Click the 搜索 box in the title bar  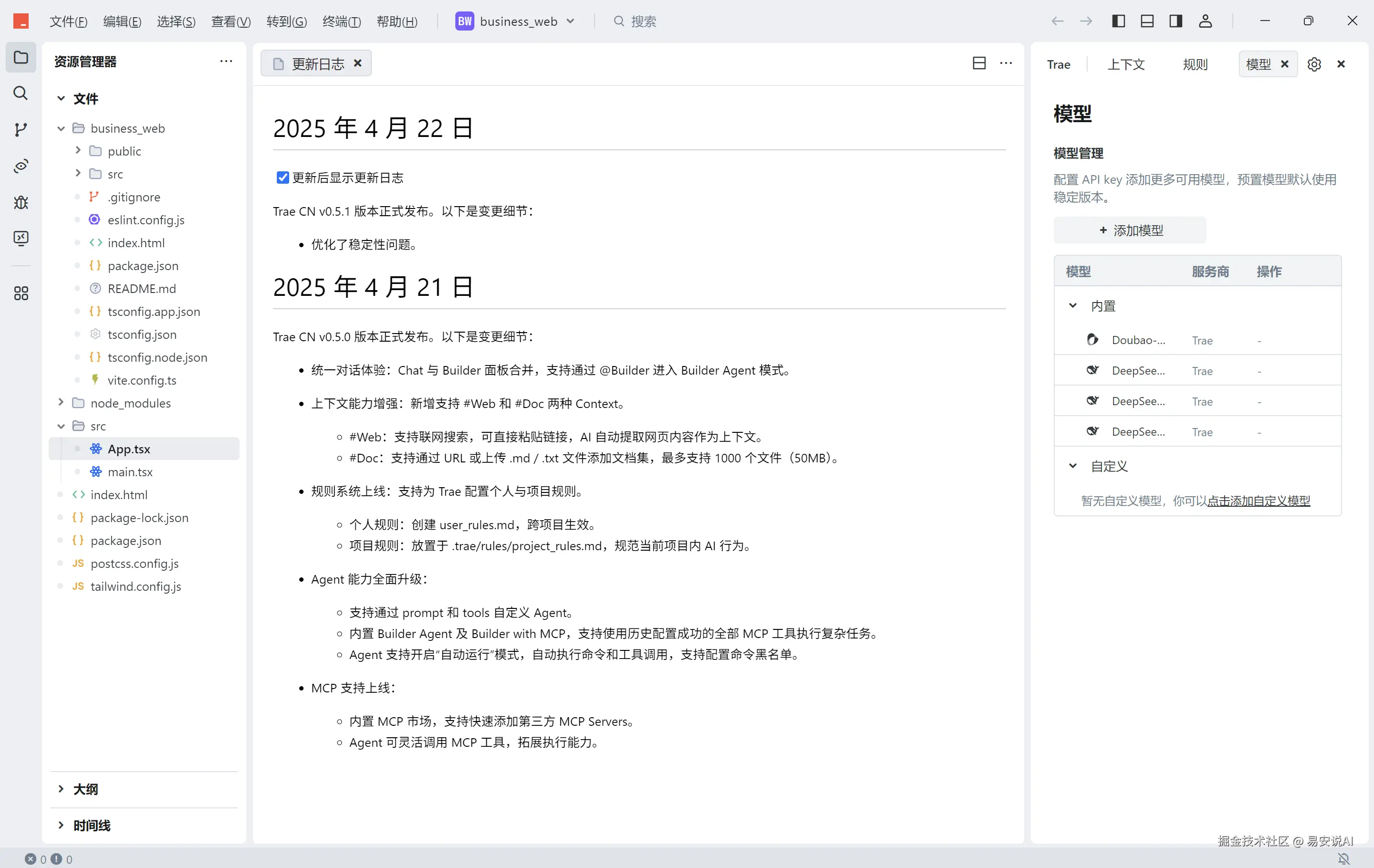tap(643, 21)
